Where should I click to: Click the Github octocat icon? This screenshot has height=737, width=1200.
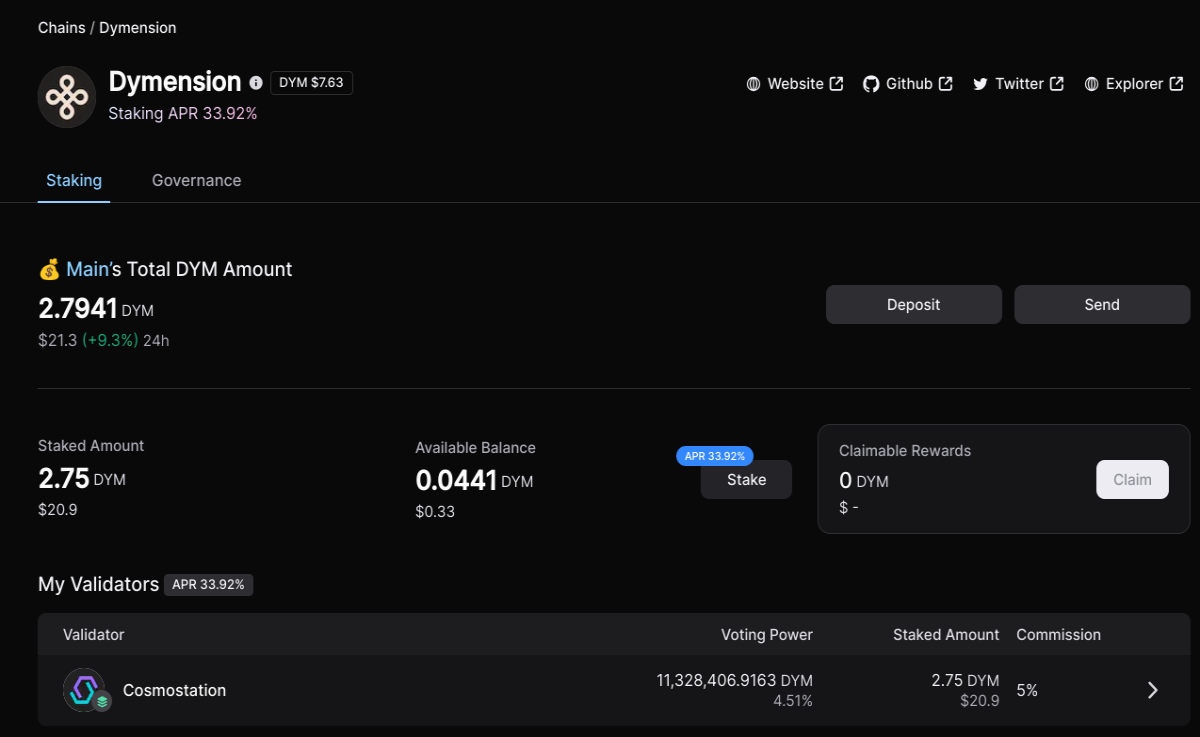pos(871,84)
